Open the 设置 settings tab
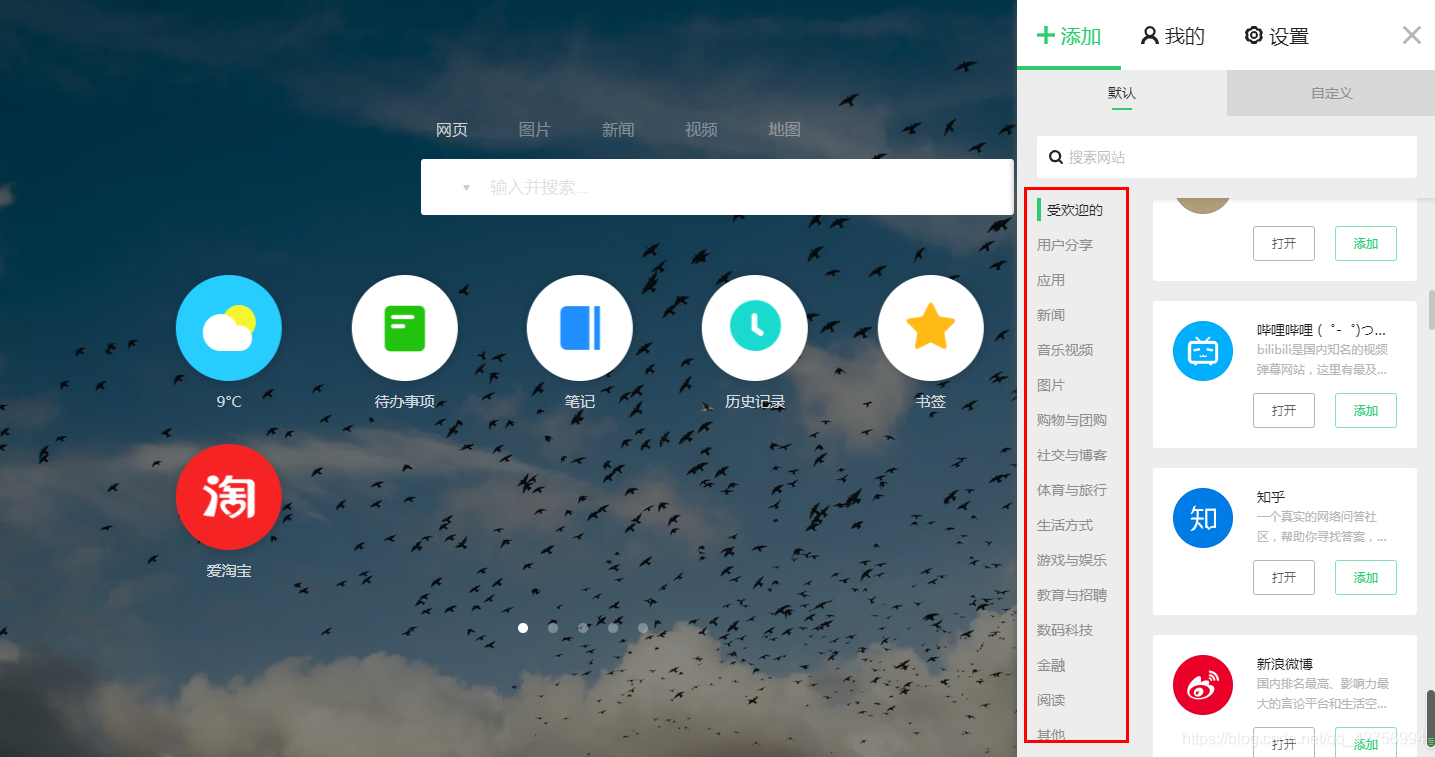 (1277, 37)
